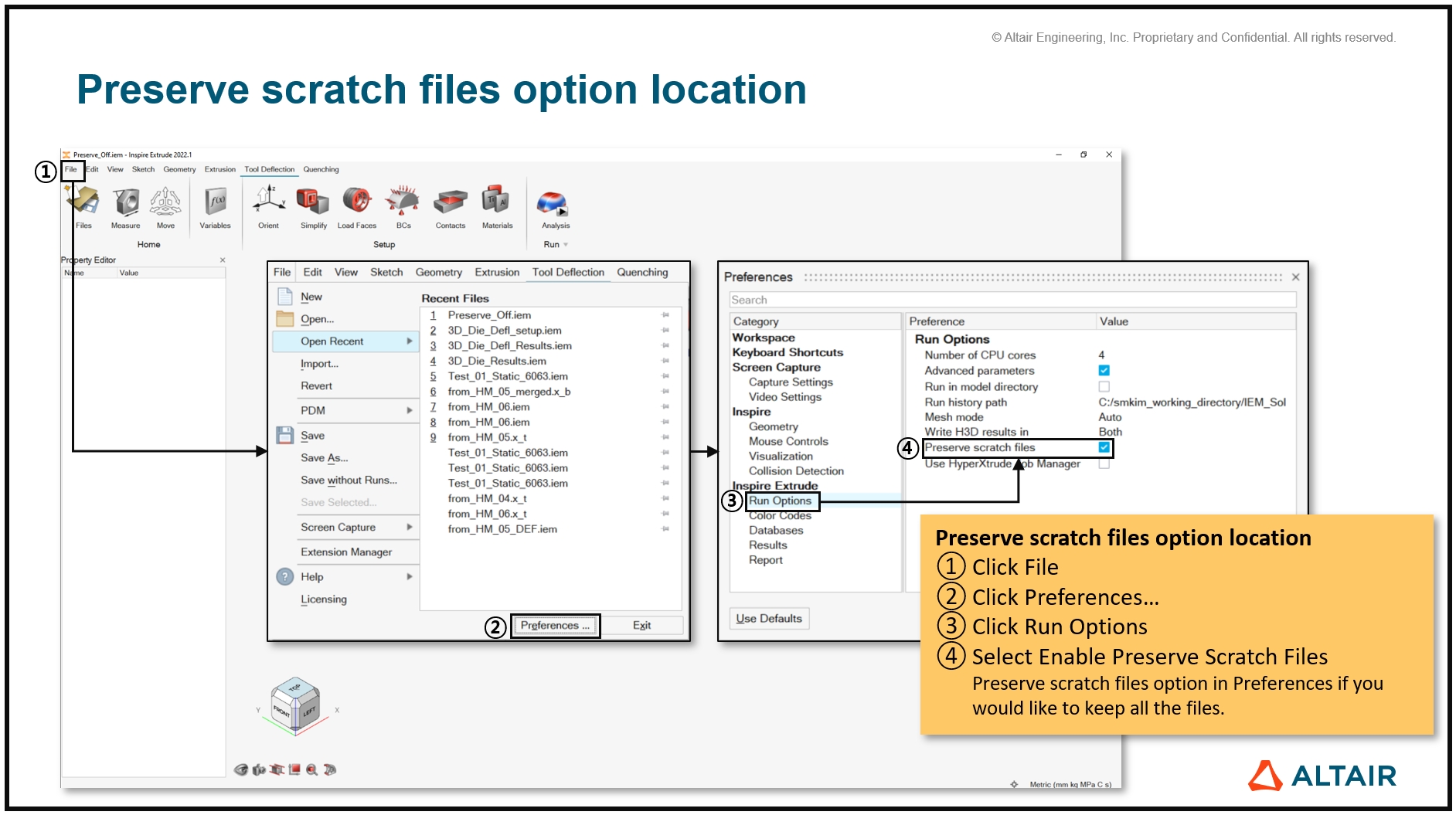This screenshot has width=1456, height=815.
Task: Expand the Help submenu arrow
Action: [410, 576]
